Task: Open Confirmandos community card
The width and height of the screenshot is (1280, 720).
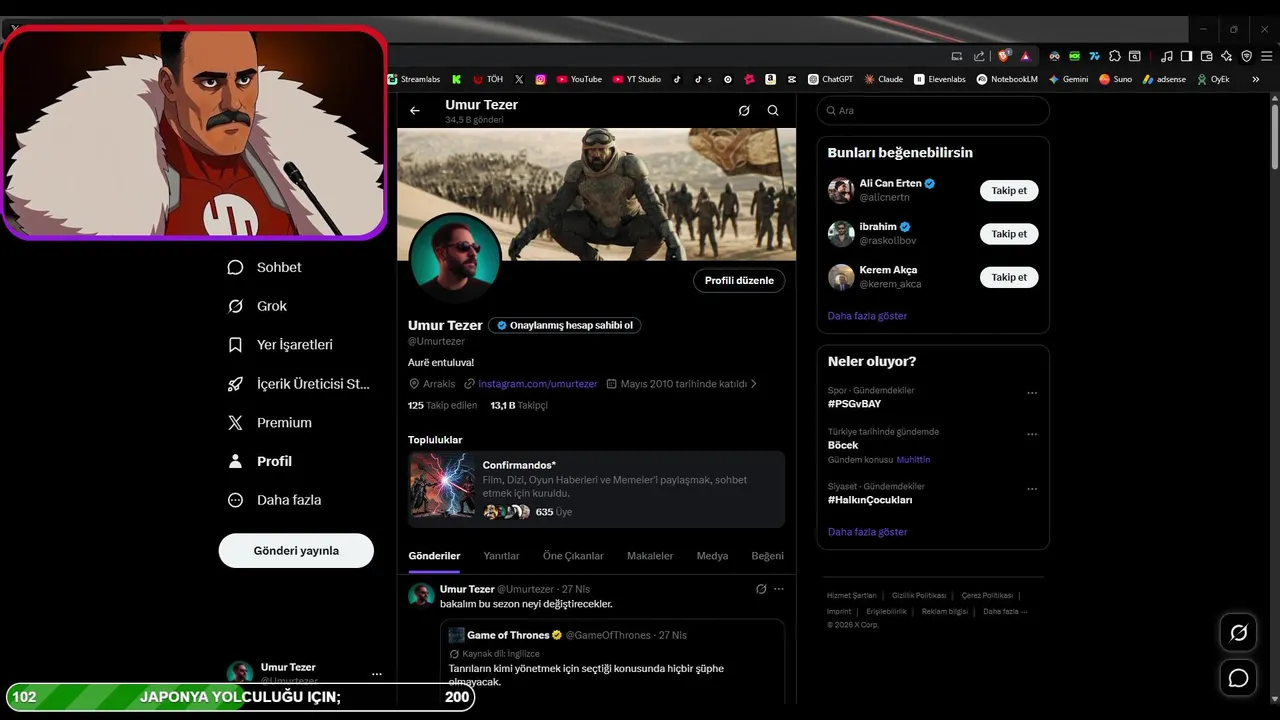Action: [x=596, y=489]
